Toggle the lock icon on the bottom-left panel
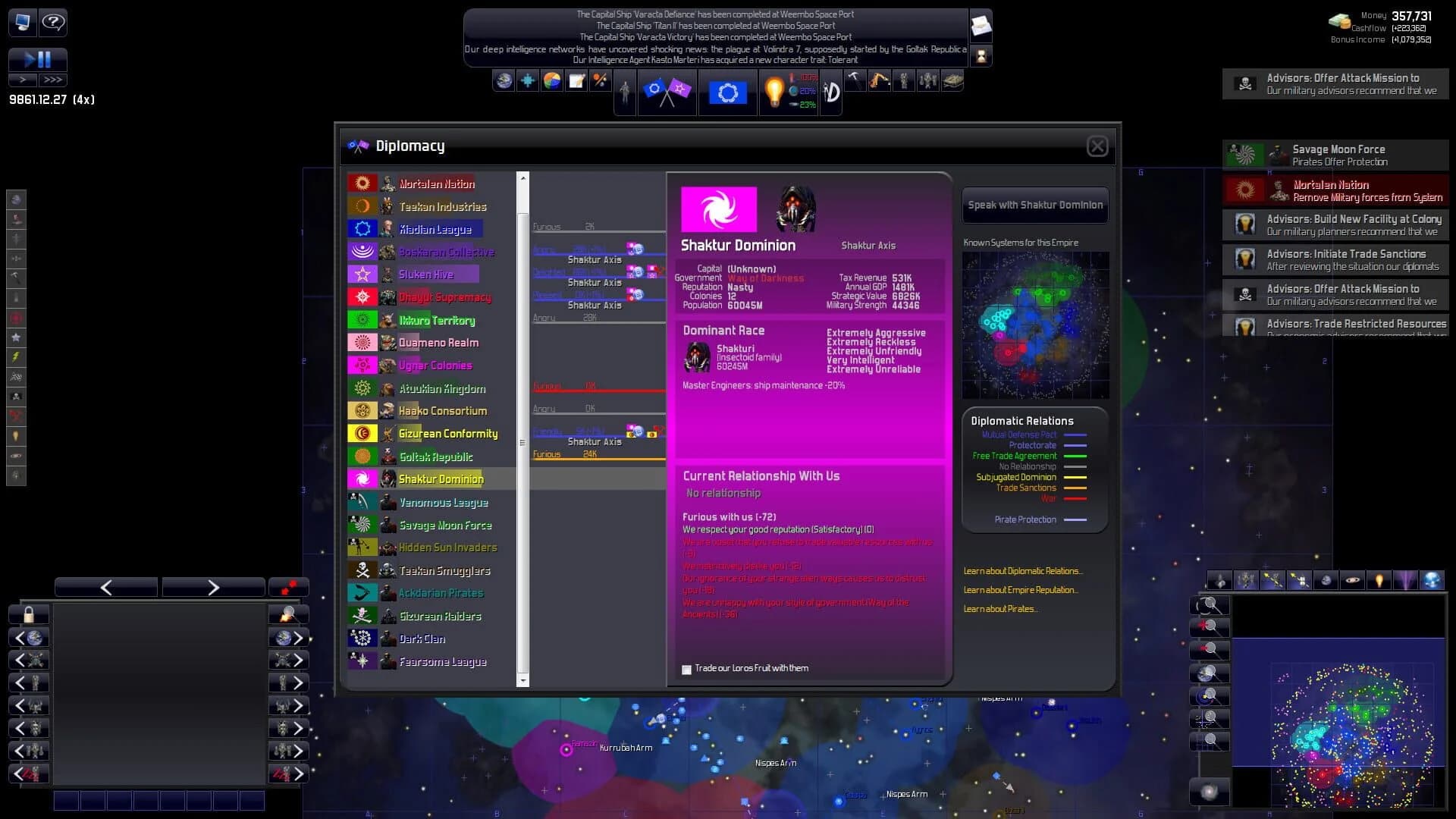Image resolution: width=1456 pixels, height=819 pixels. (x=29, y=614)
